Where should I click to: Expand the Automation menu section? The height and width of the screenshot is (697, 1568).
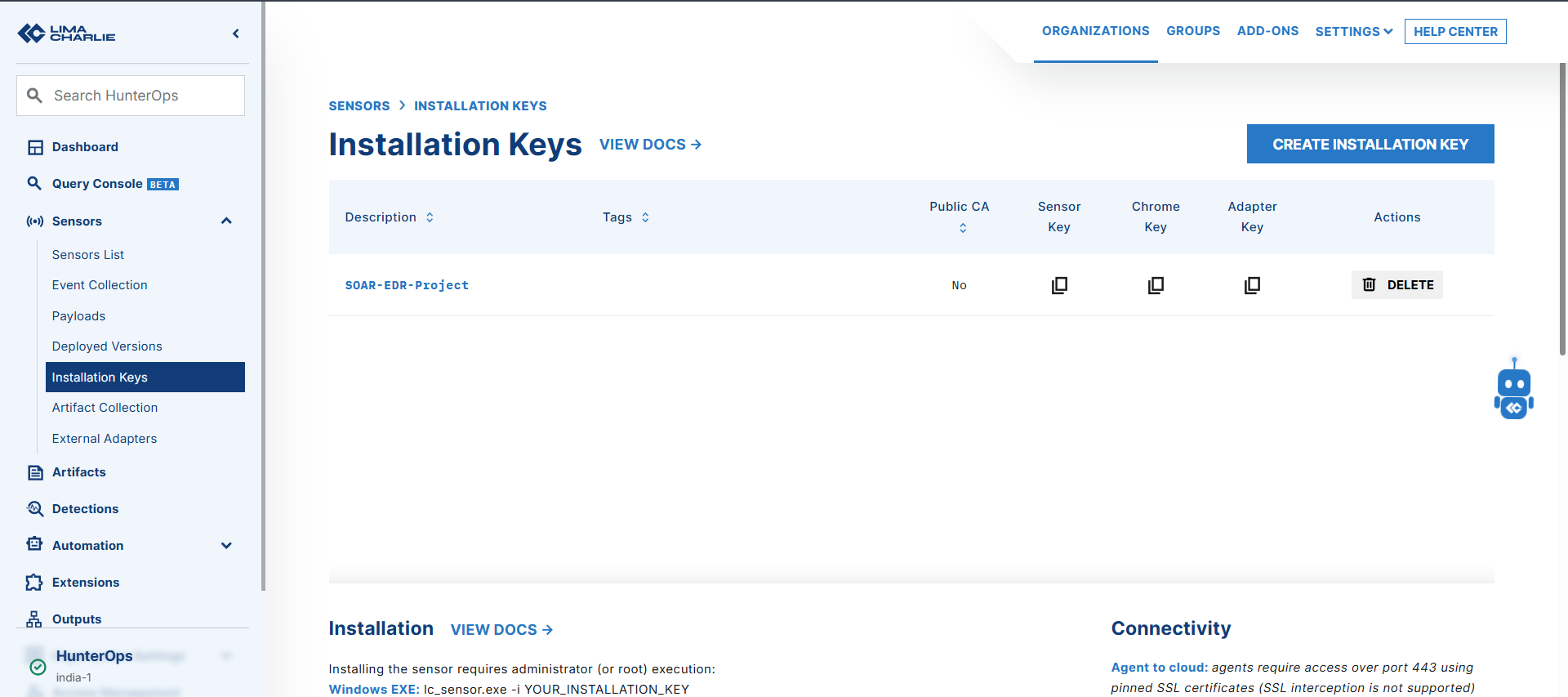(x=227, y=545)
